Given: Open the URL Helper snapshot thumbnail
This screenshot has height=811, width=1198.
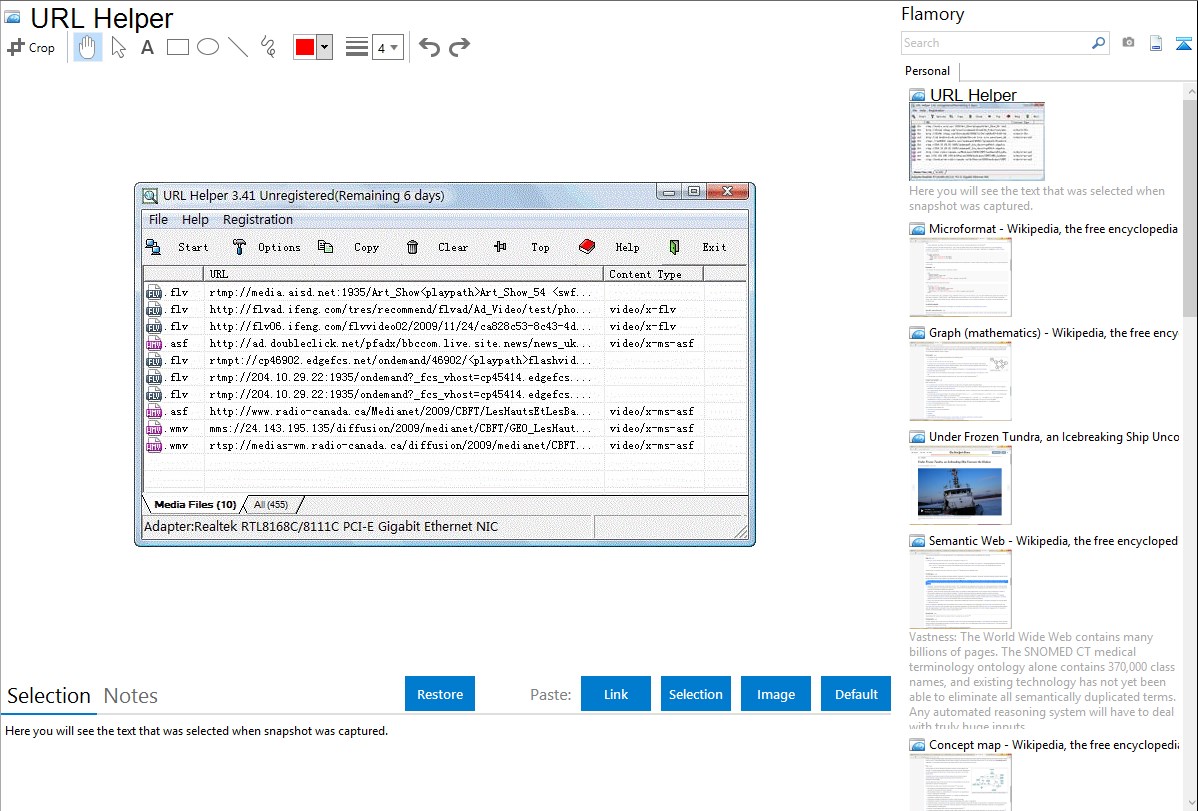Looking at the screenshot, I should [976, 143].
